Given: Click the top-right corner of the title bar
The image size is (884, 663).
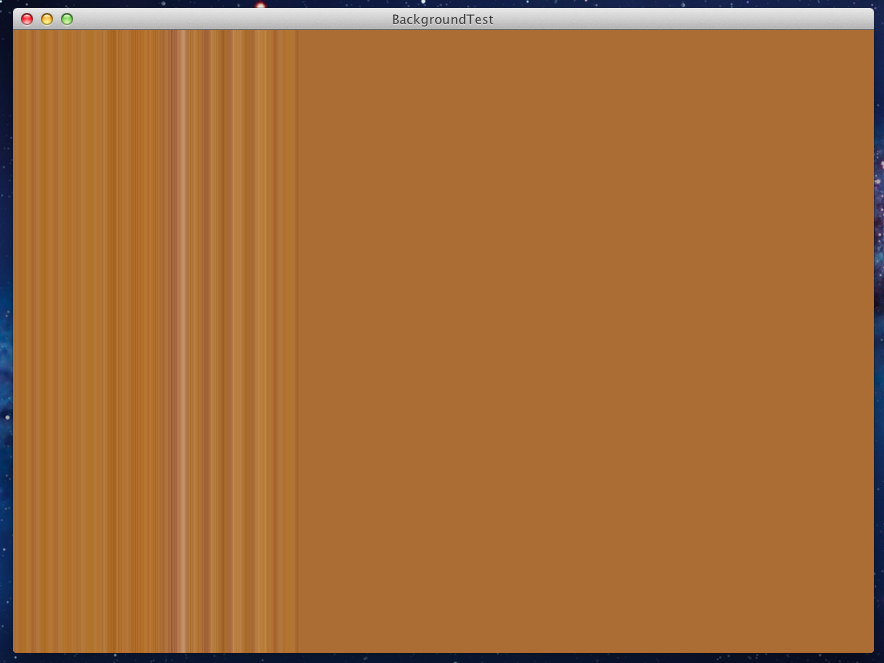Looking at the screenshot, I should 870,14.
